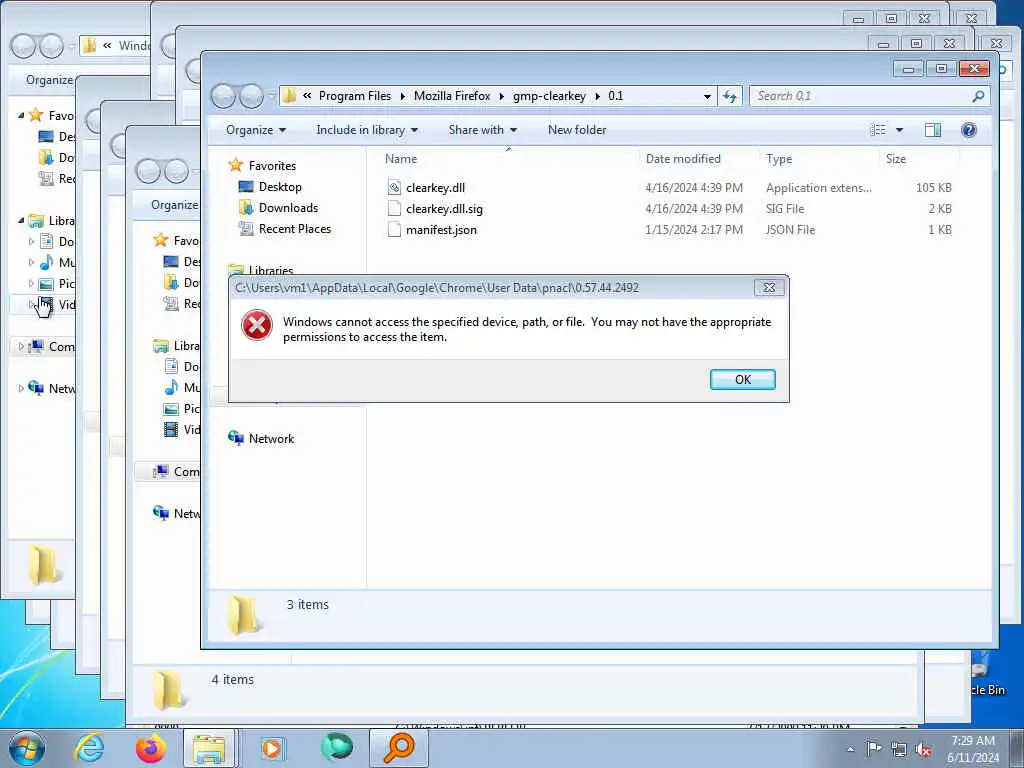Click Organize in the 4-items background window
This screenshot has height=768, width=1024.
[x=174, y=205]
